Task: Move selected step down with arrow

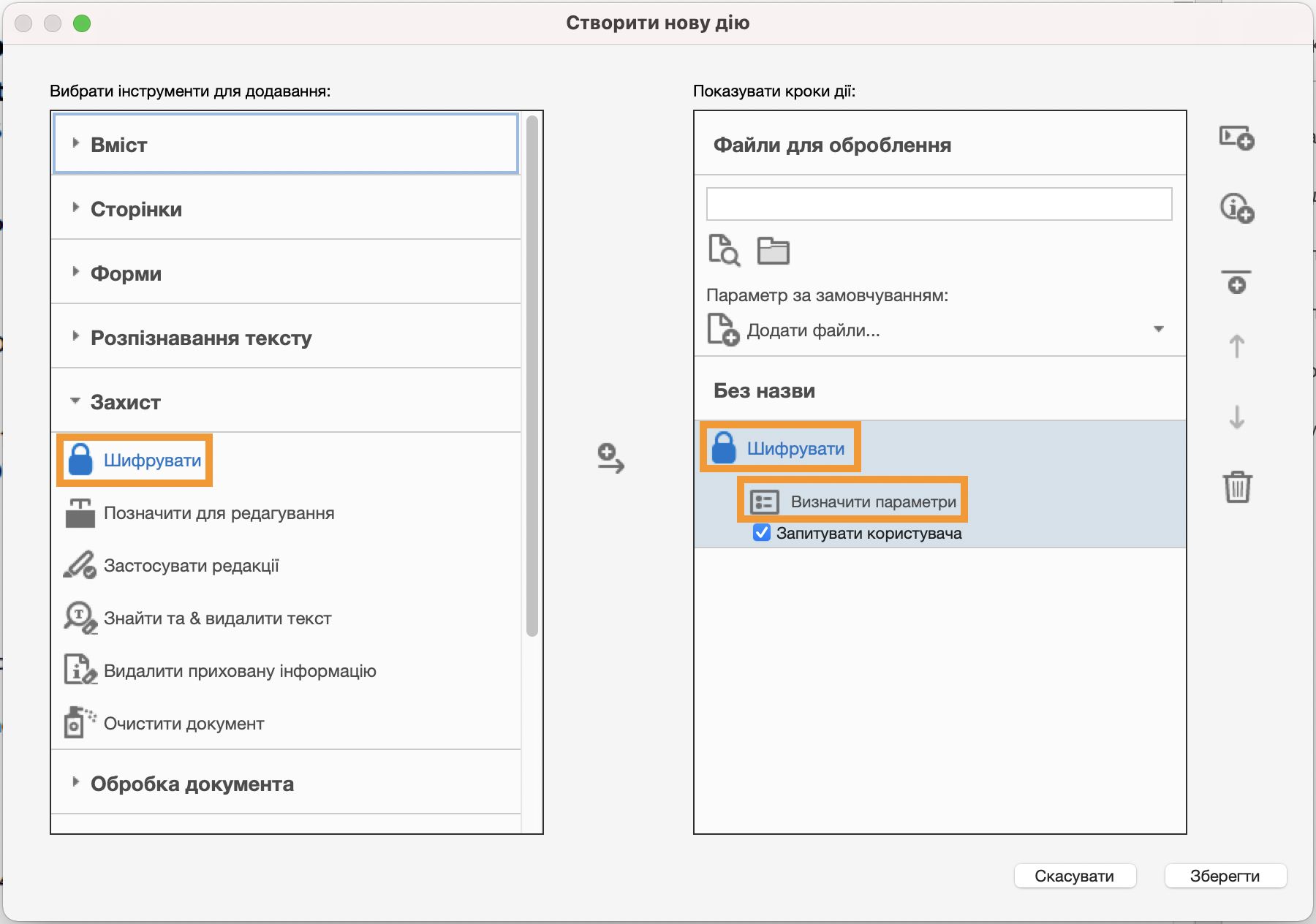Action: [x=1236, y=417]
